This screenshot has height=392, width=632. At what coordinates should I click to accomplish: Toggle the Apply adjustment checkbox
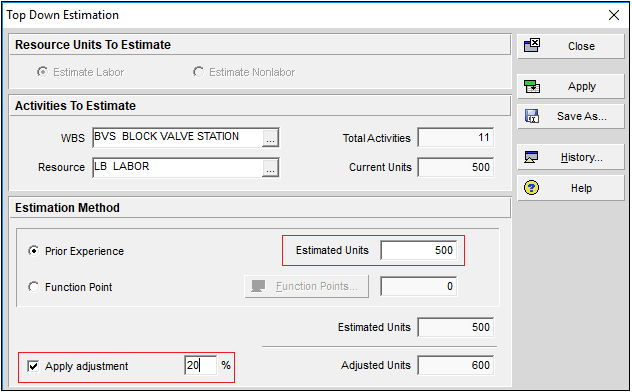33,366
